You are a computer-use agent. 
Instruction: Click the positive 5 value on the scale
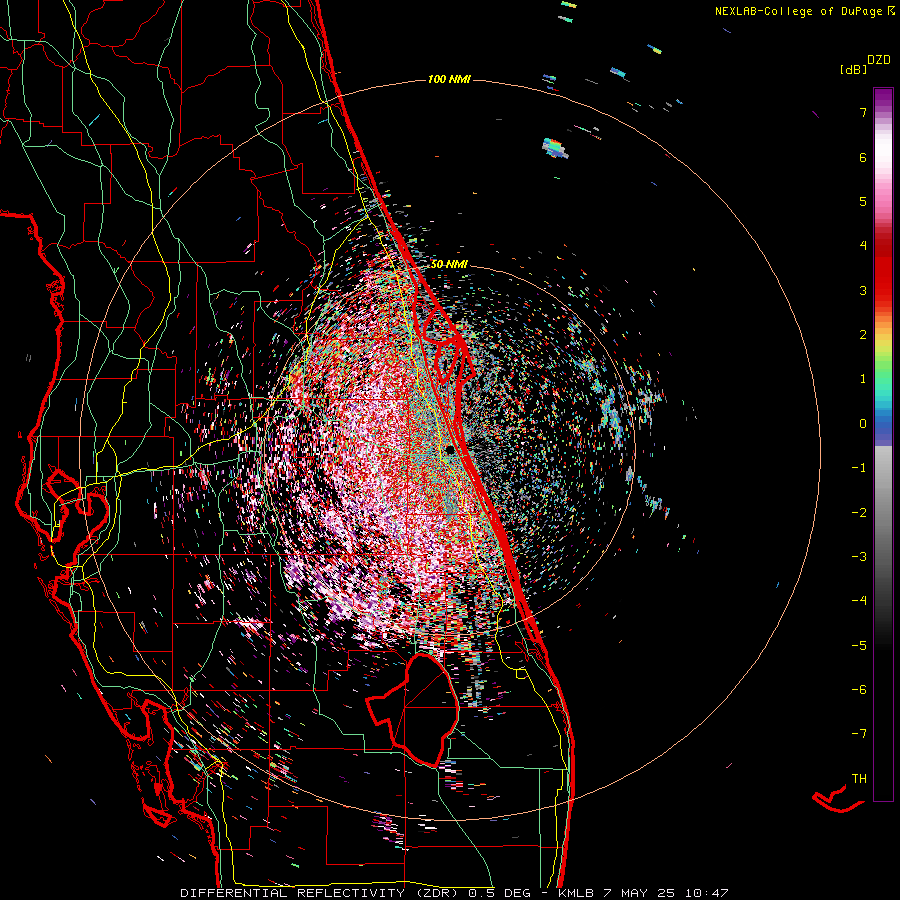click(863, 201)
